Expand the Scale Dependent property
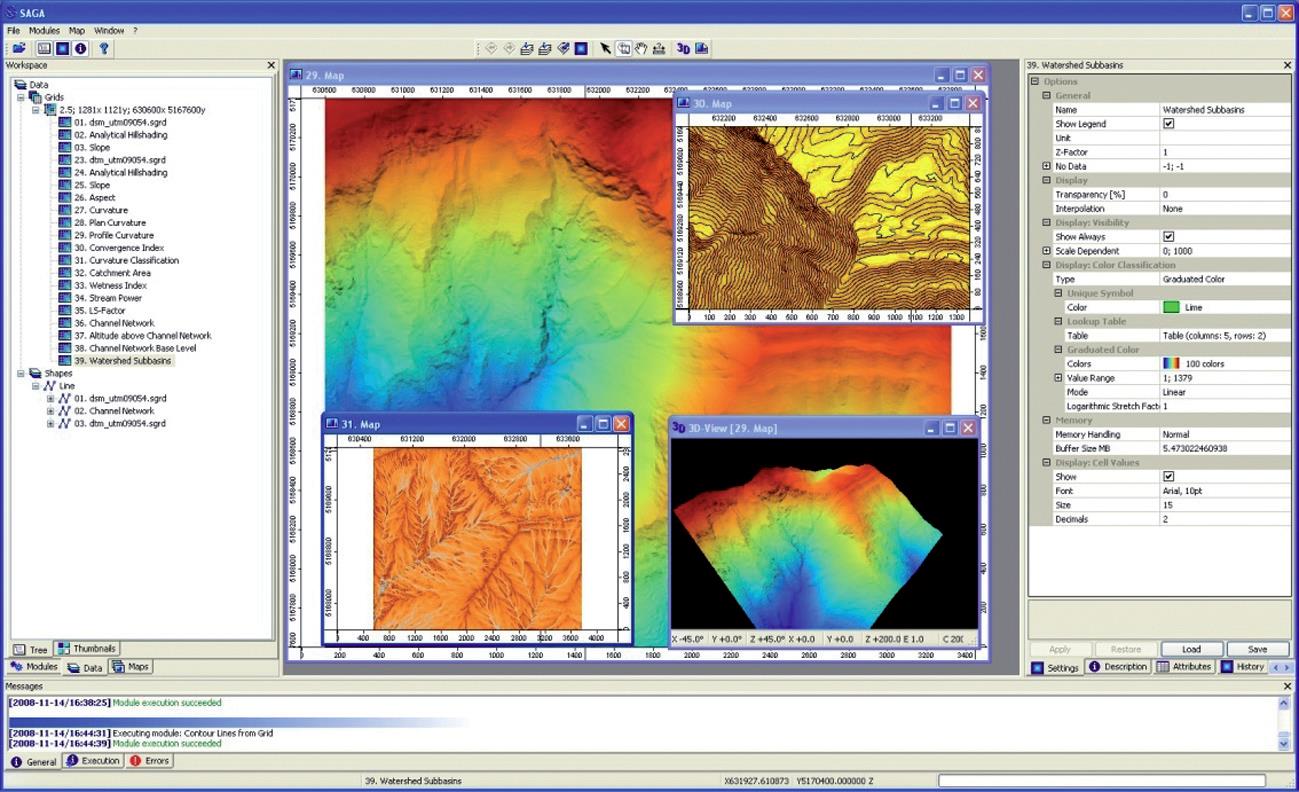Viewport: 1299px width, 792px height. (x=1047, y=251)
